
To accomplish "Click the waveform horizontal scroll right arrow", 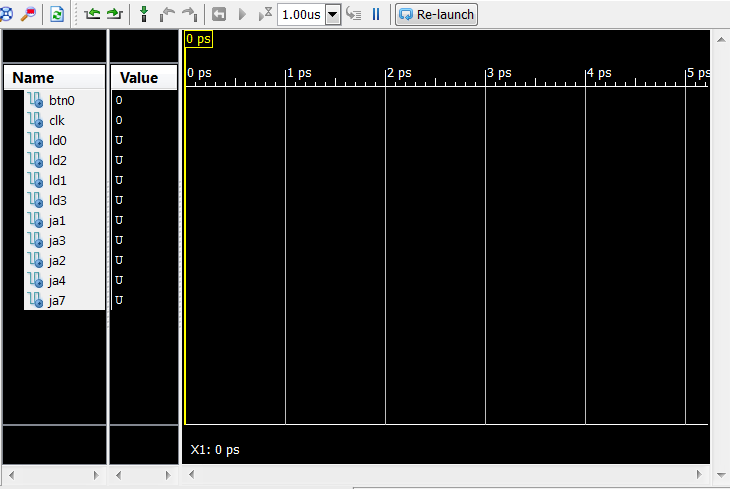I will click(699, 475).
